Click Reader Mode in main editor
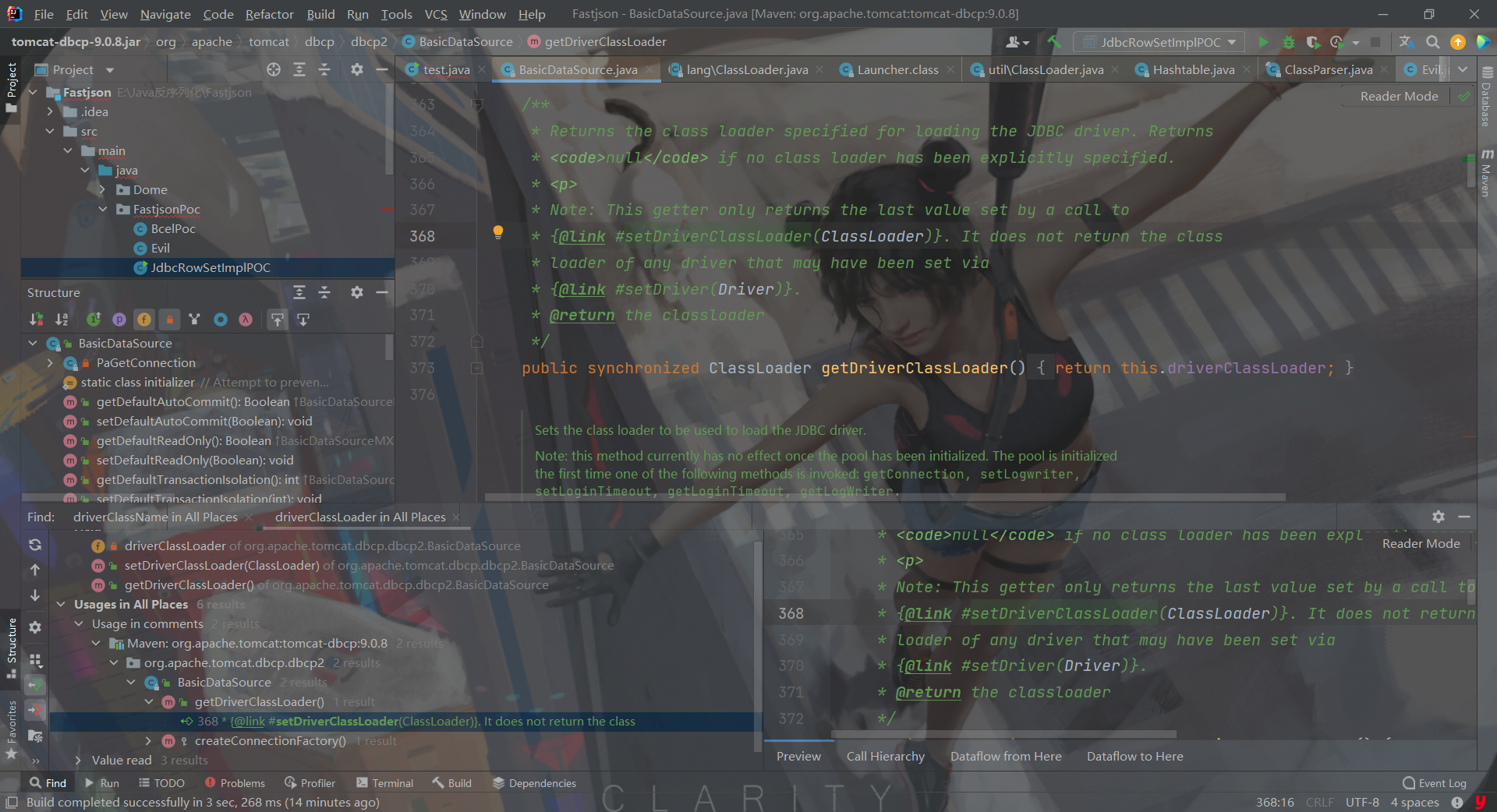The width and height of the screenshot is (1497, 812). pos(1399,96)
